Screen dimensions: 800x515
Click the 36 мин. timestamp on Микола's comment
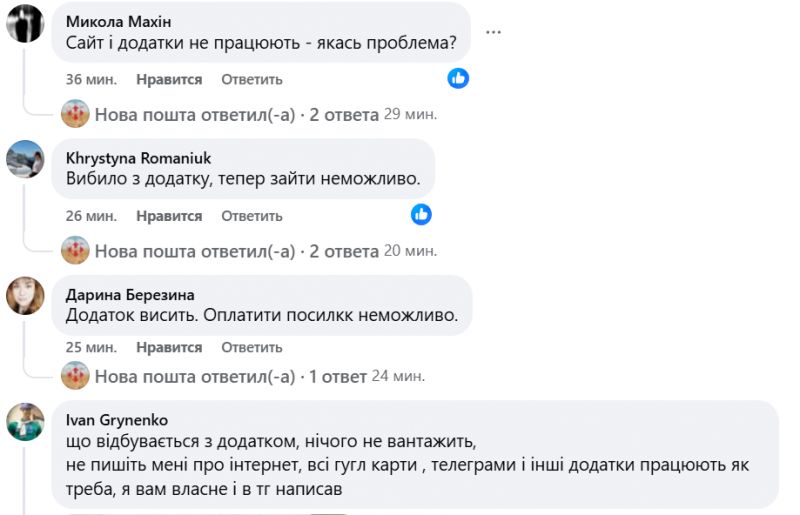tap(91, 79)
